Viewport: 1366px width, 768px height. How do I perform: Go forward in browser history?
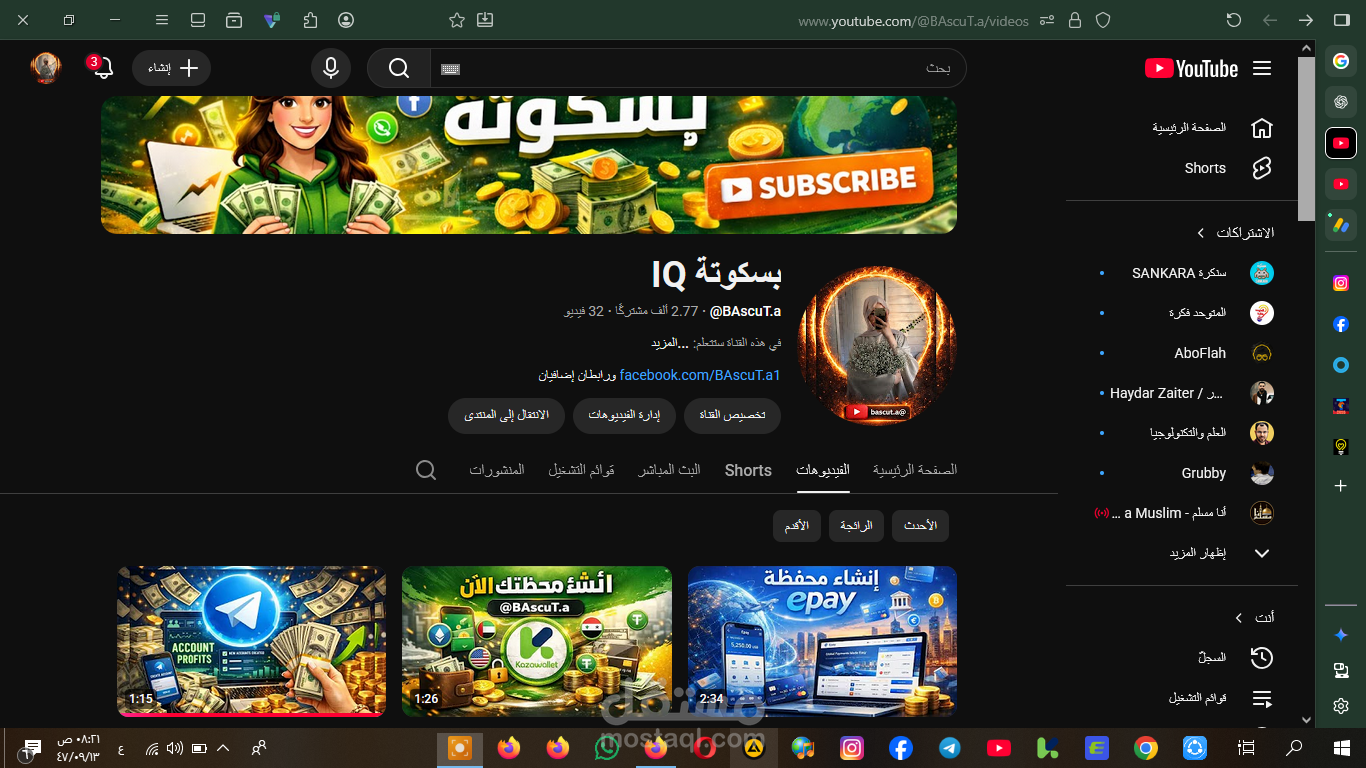tap(1306, 20)
